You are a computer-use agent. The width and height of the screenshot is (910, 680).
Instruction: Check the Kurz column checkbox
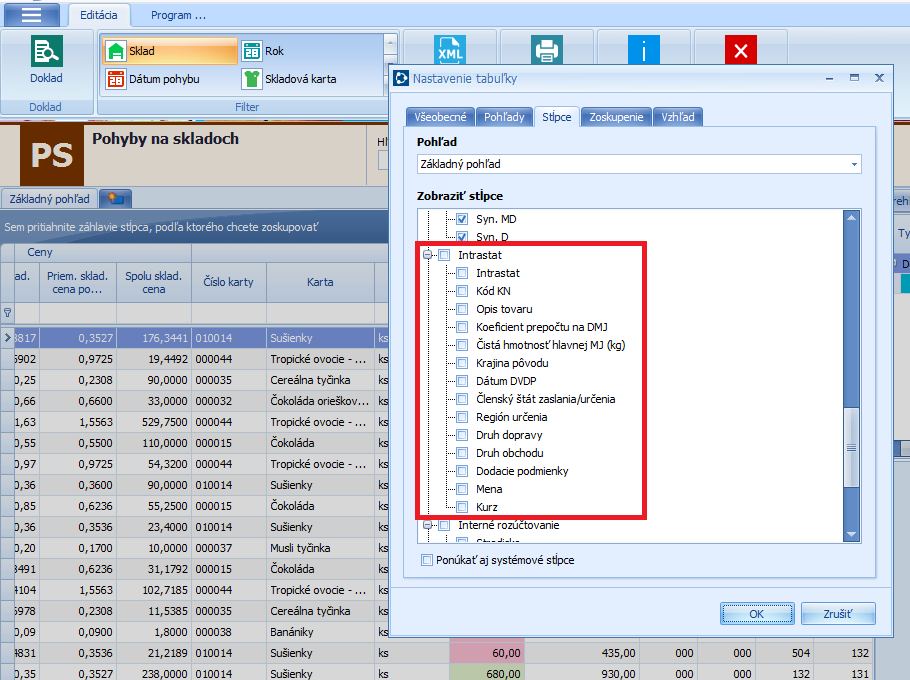coord(463,507)
